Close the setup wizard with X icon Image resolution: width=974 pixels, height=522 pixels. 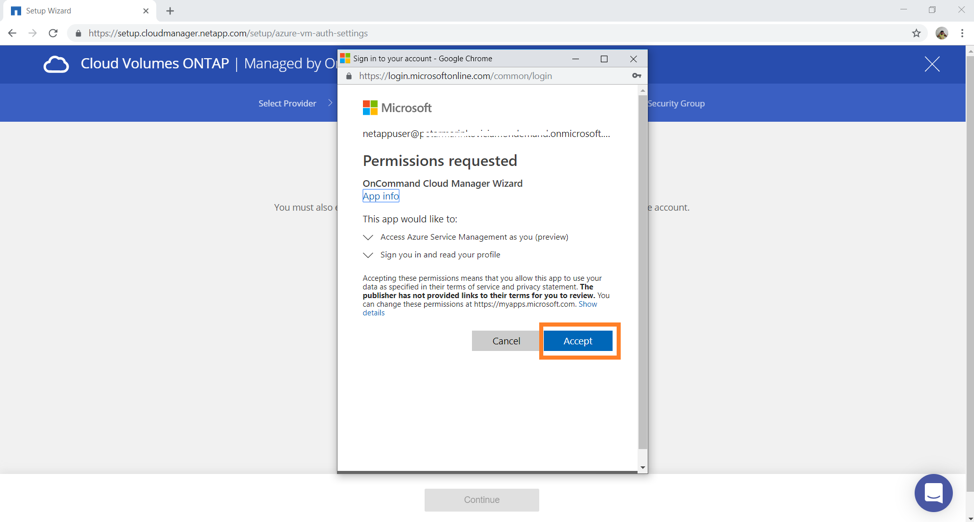932,64
